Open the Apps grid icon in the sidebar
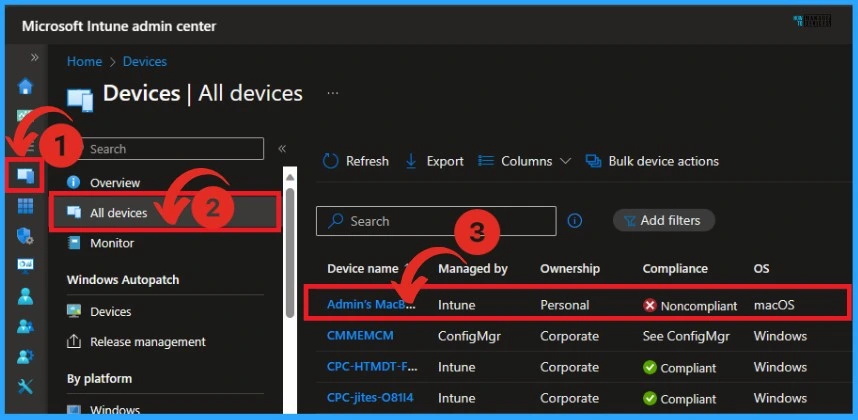The width and height of the screenshot is (858, 420). click(25, 206)
